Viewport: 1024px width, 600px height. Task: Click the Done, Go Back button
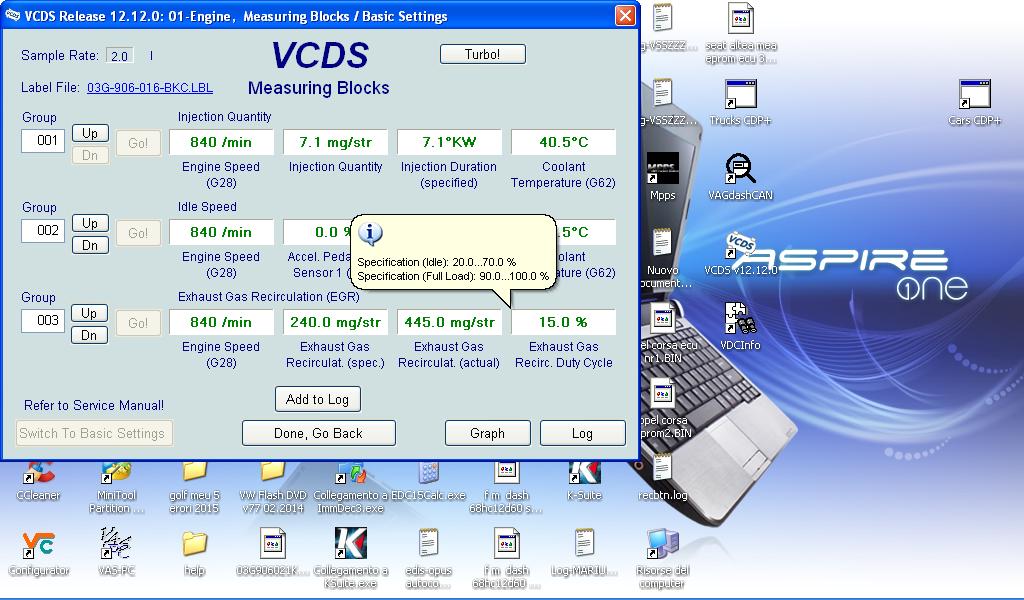click(x=318, y=433)
